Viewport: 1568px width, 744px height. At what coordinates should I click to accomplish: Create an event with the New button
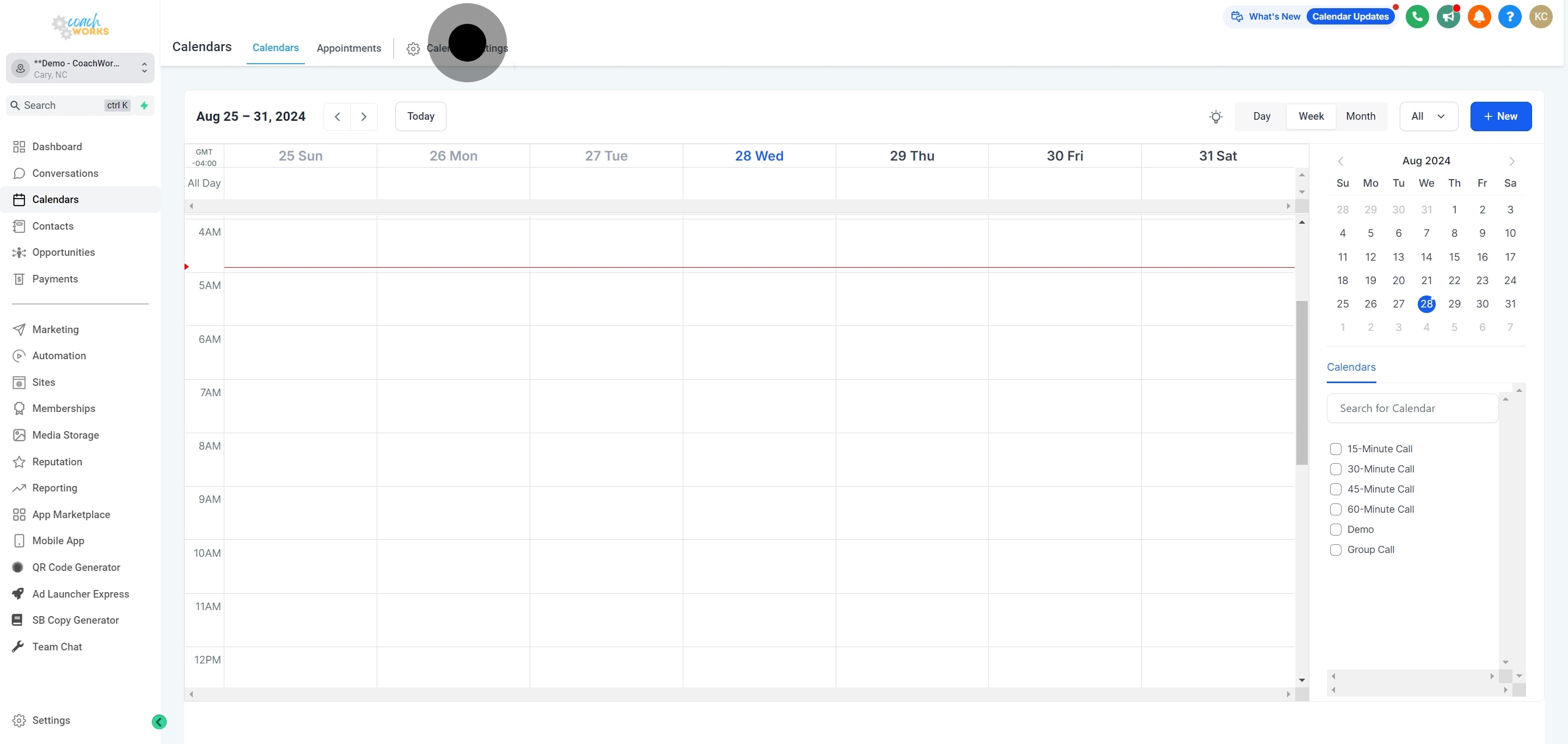click(1500, 116)
